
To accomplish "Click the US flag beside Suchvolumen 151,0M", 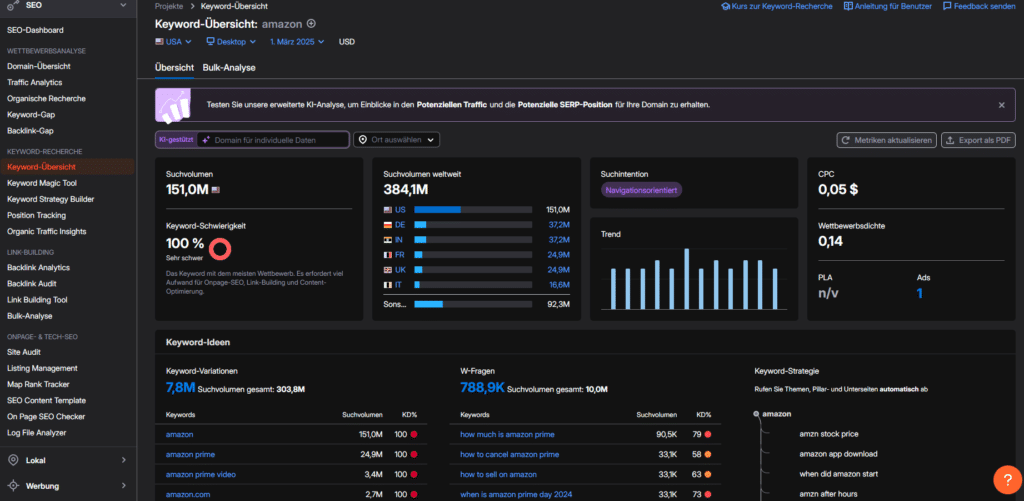I will pyautogui.click(x=216, y=190).
